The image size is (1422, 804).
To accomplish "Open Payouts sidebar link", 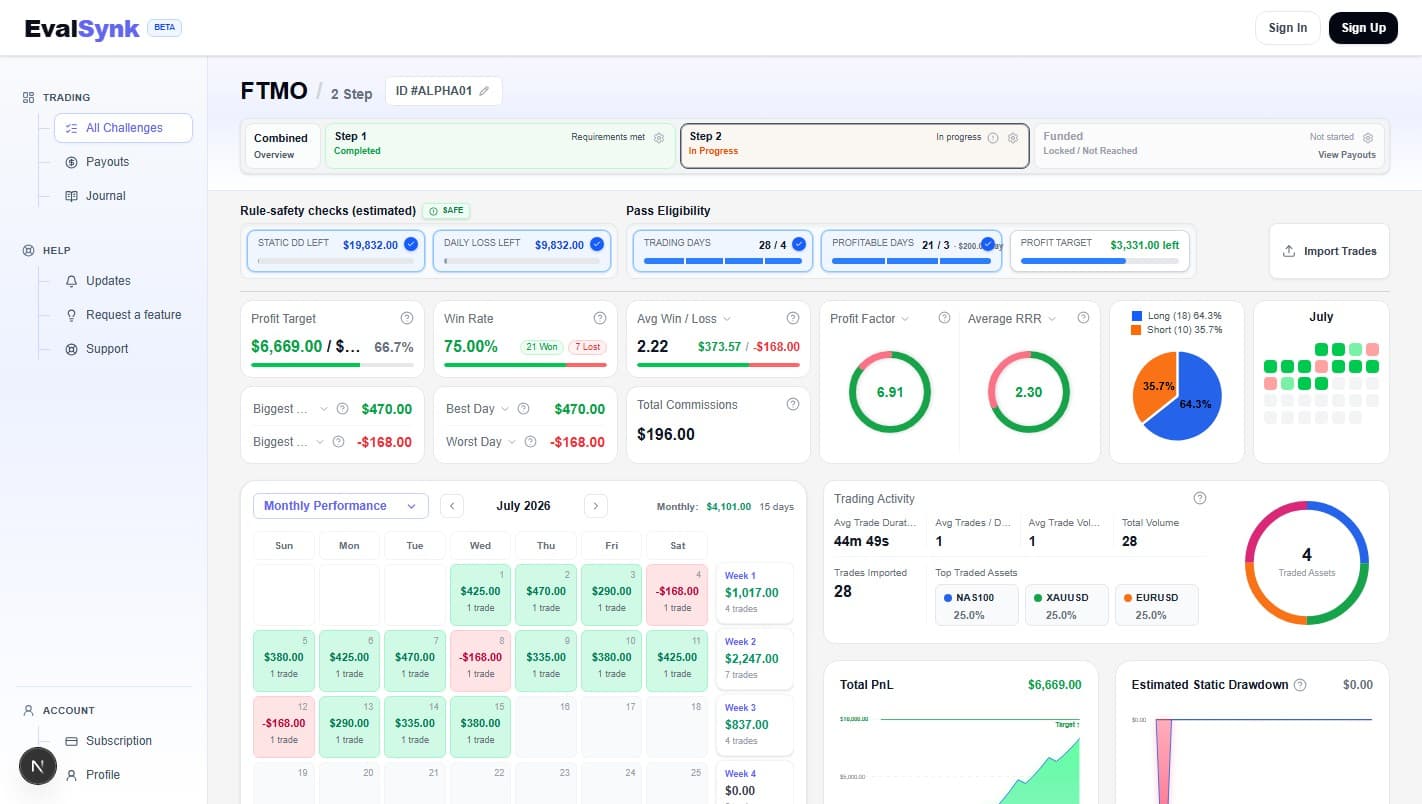I will tap(108, 162).
